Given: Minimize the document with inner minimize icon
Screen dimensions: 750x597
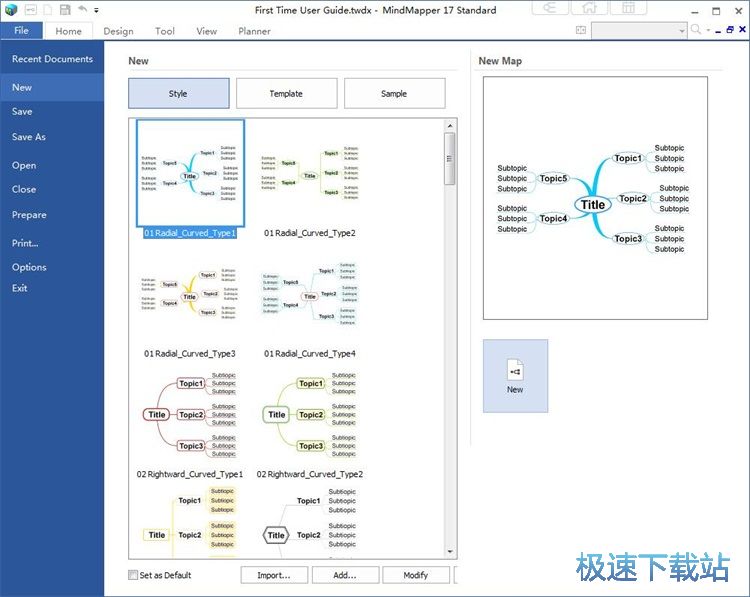Looking at the screenshot, I should 718,31.
